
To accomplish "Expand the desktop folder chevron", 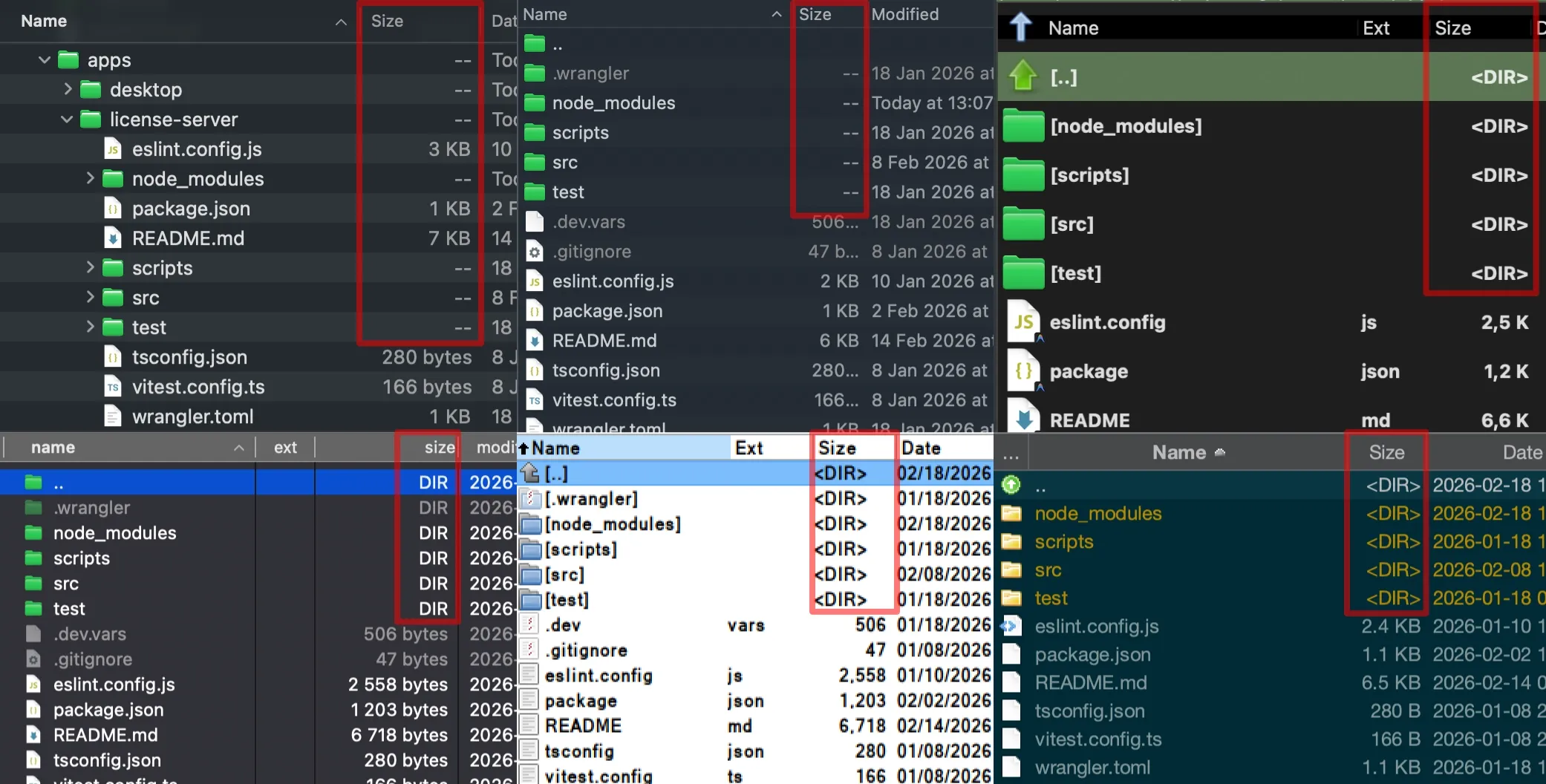I will tap(68, 89).
